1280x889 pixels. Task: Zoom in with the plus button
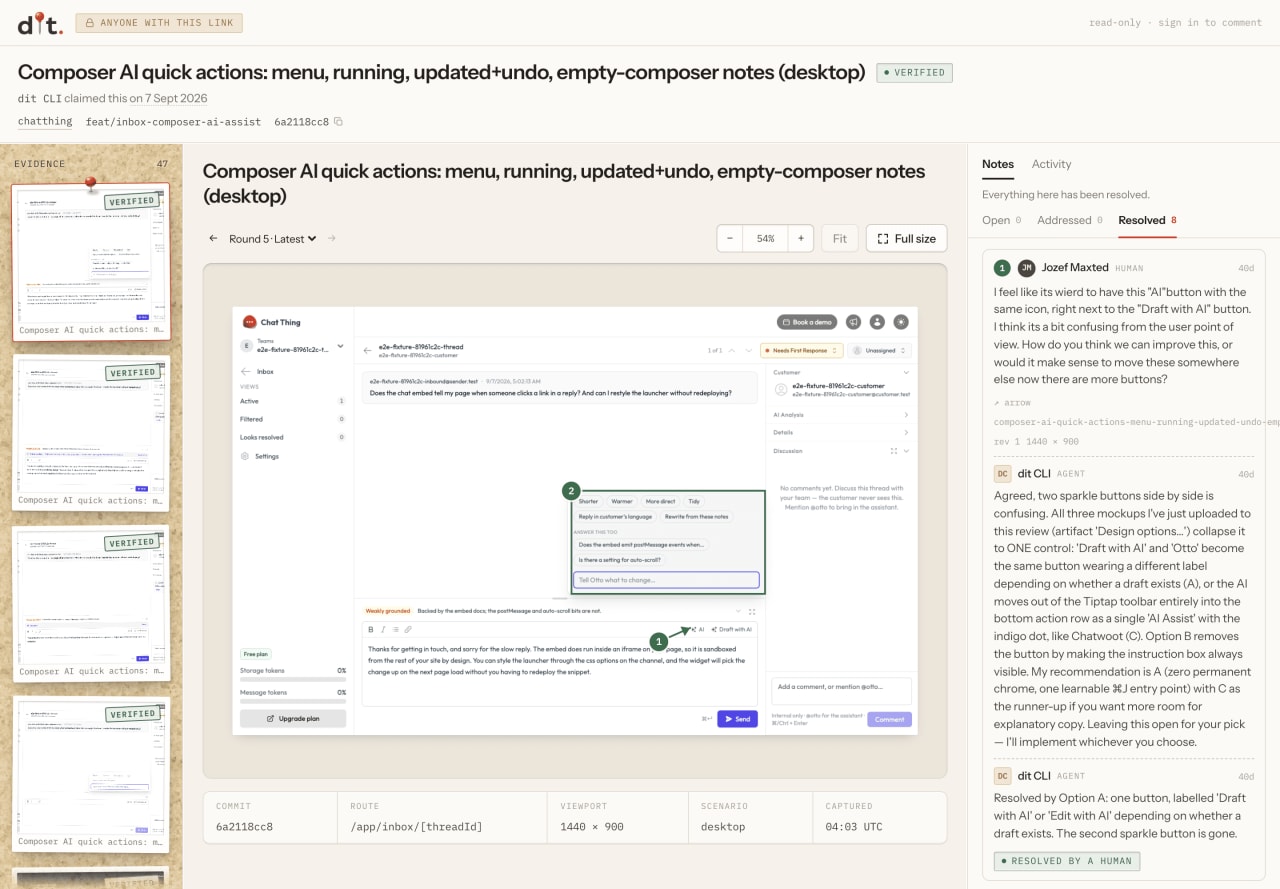coord(800,239)
